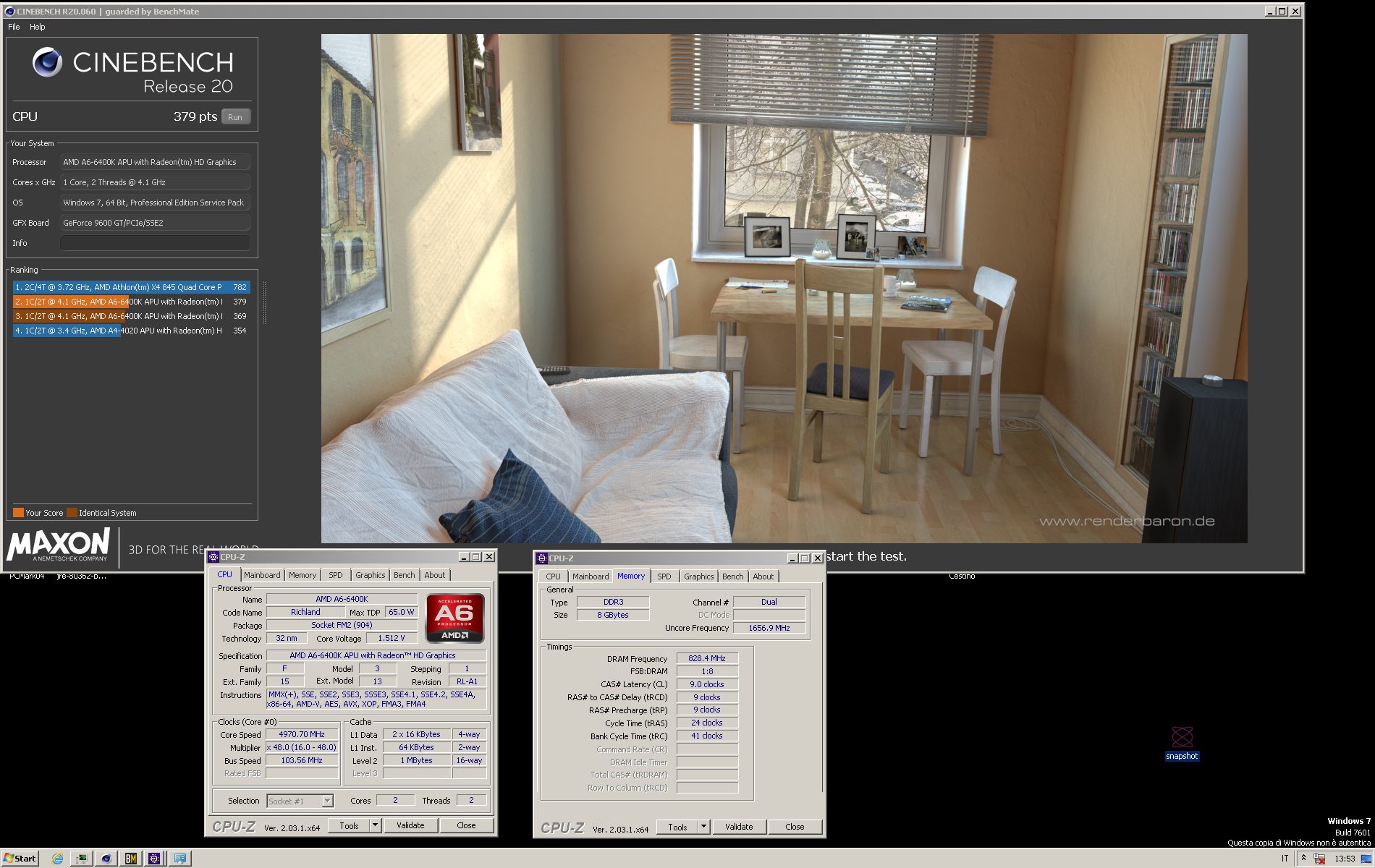Switch to Bench tab in right CPU-Z
This screenshot has height=868, width=1375.
tap(733, 576)
